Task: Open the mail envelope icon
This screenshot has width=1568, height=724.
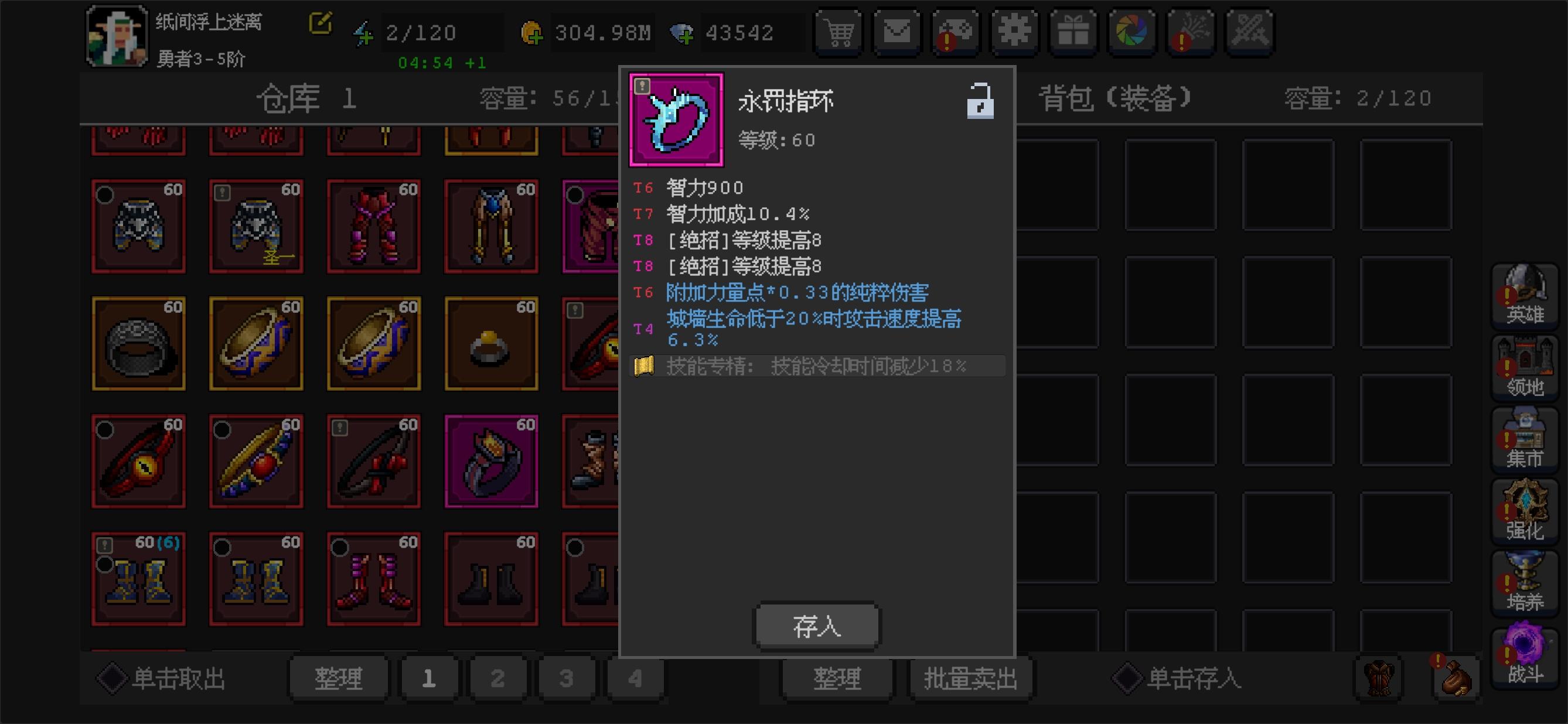Action: [897, 32]
